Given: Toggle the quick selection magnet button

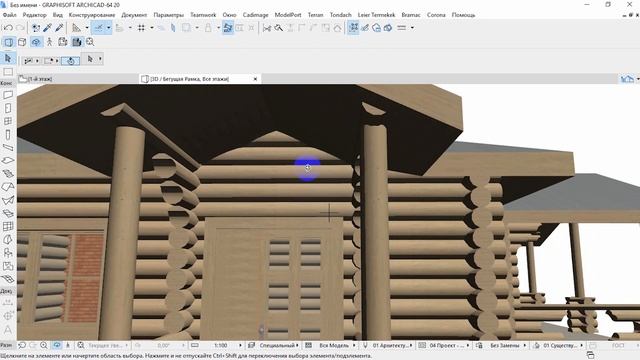Looking at the screenshot, I should (x=70, y=61).
